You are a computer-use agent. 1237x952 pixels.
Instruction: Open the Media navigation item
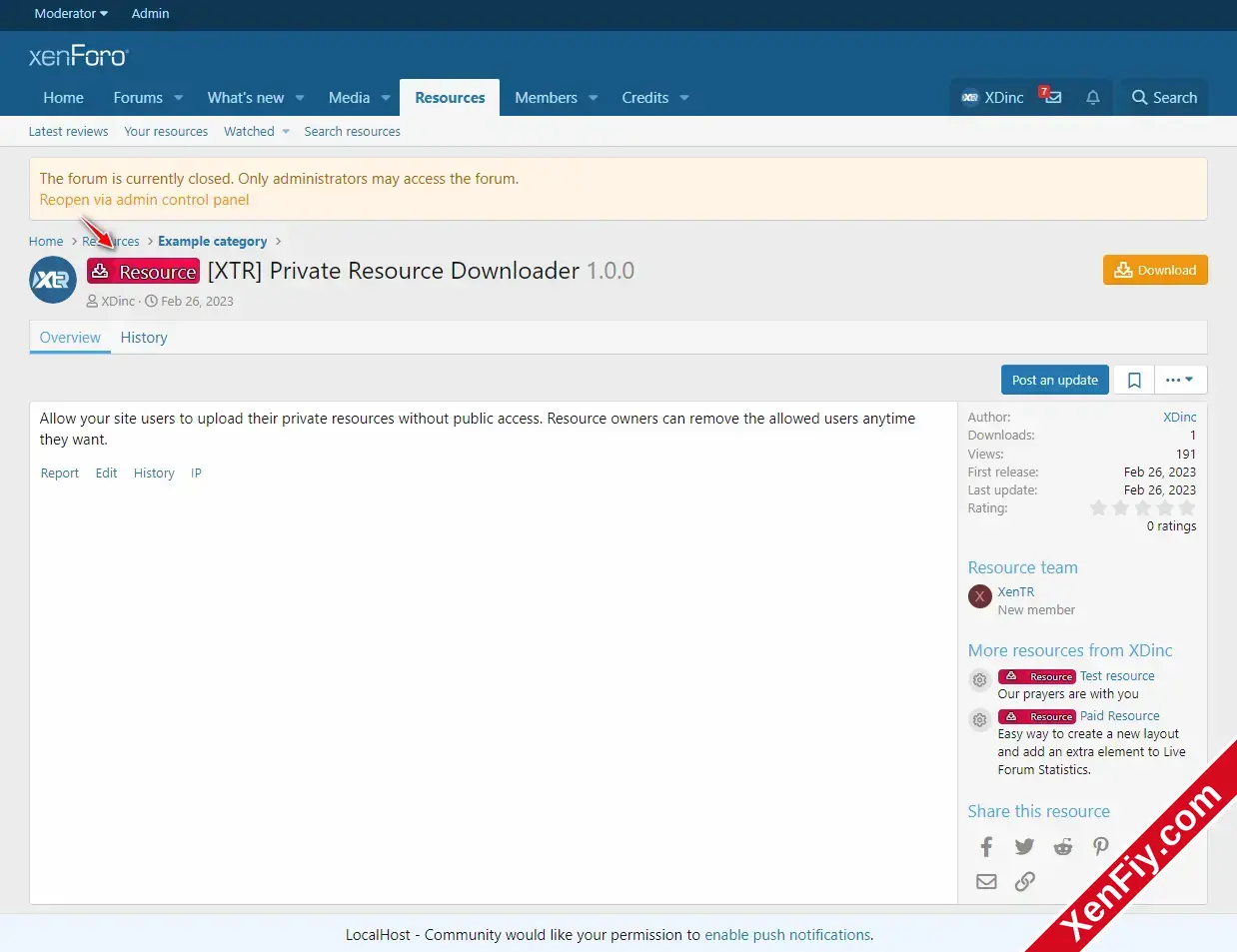(x=349, y=98)
